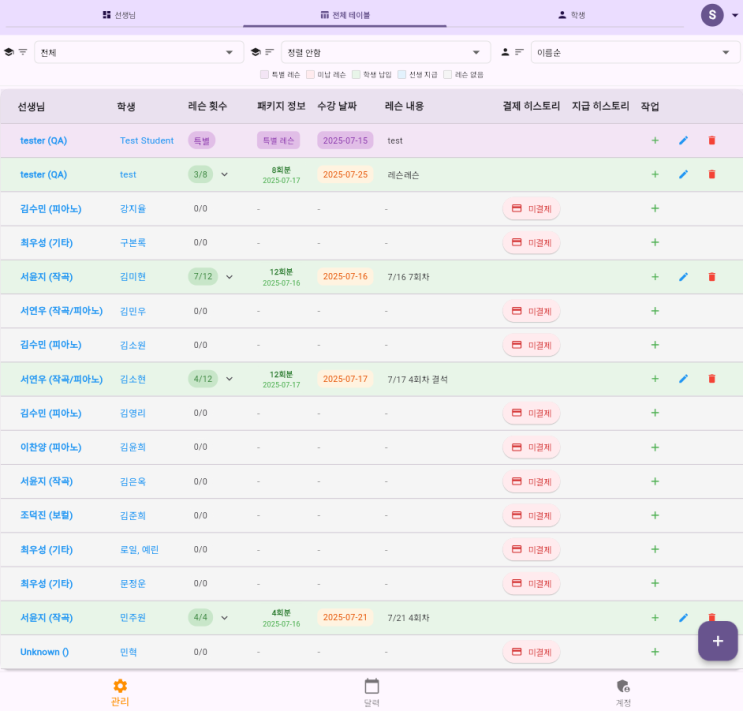Click the 수강 날짜 column header
This screenshot has height=711, width=743.
[x=337, y=106]
